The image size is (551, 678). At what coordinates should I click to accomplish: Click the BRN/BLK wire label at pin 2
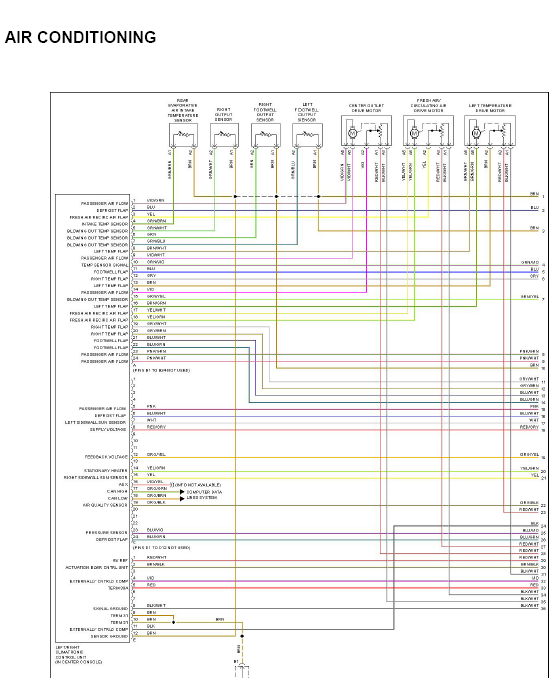pos(156,564)
